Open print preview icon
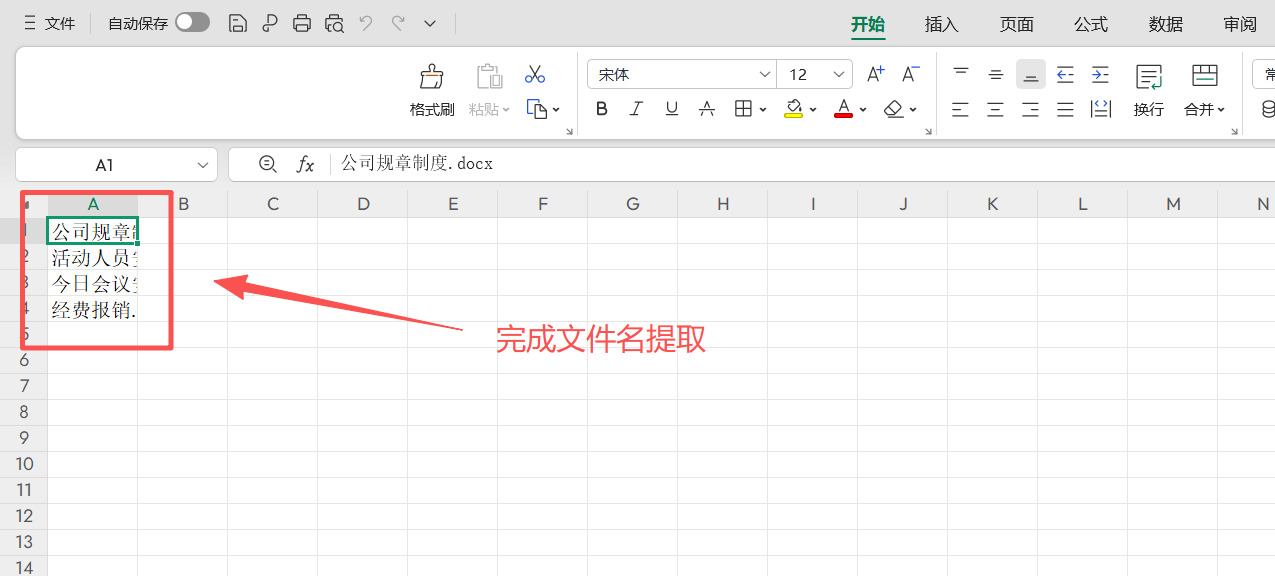This screenshot has width=1275, height=576. tap(334, 23)
